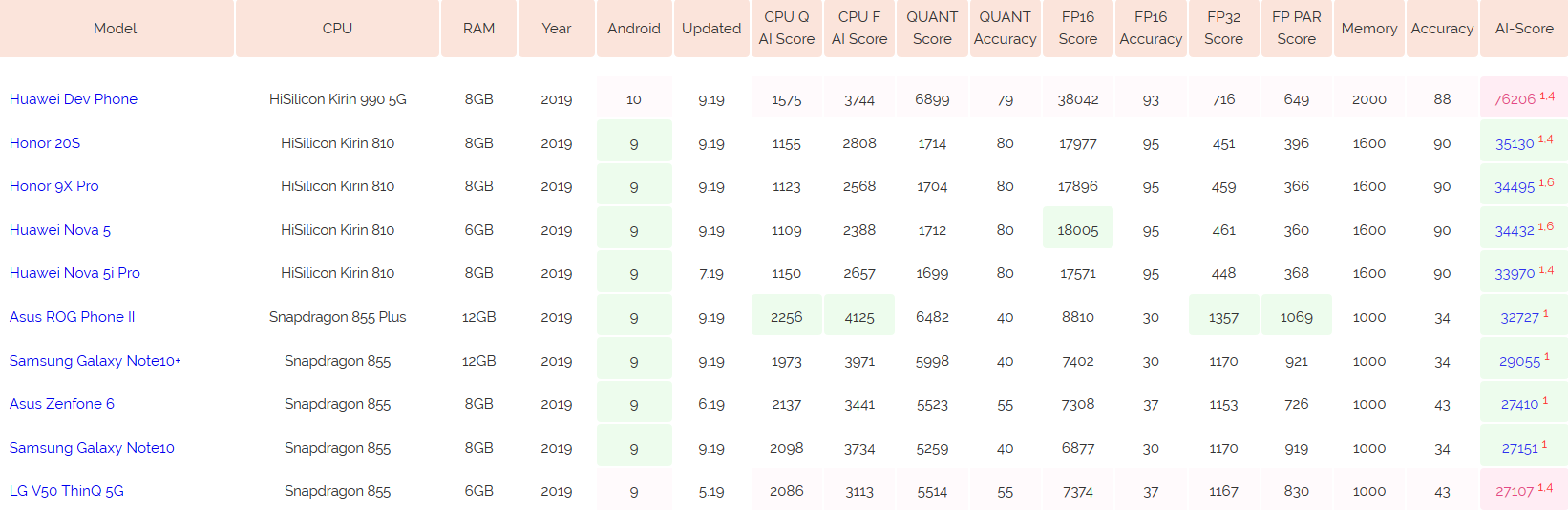1568x512 pixels.
Task: Select the Huawei Nova 5i Pro link
Action: (74, 273)
